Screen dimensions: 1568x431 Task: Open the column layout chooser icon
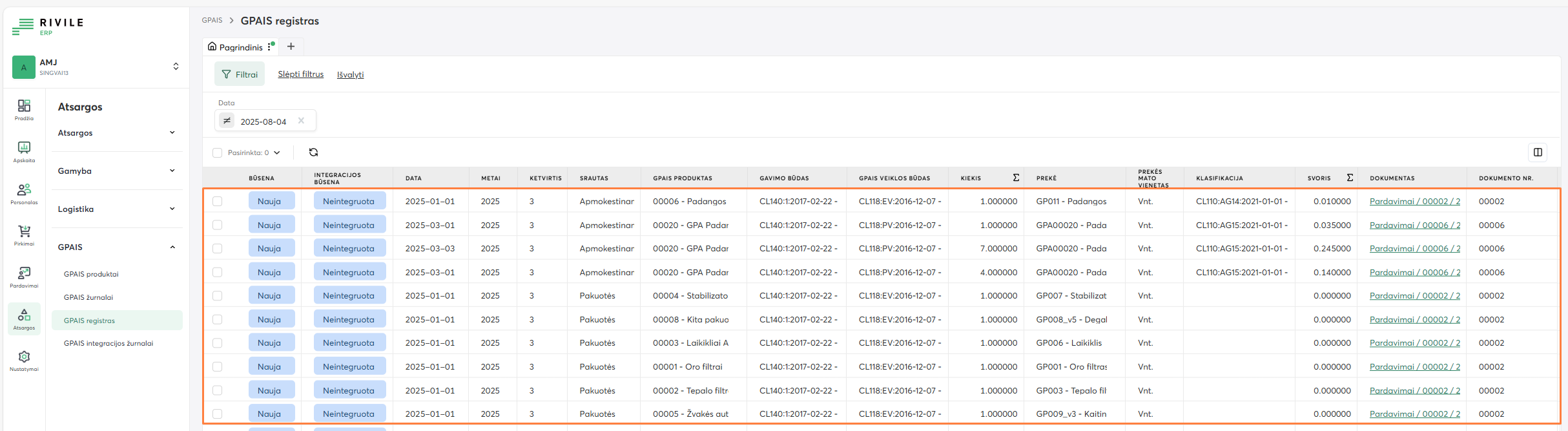click(1538, 152)
